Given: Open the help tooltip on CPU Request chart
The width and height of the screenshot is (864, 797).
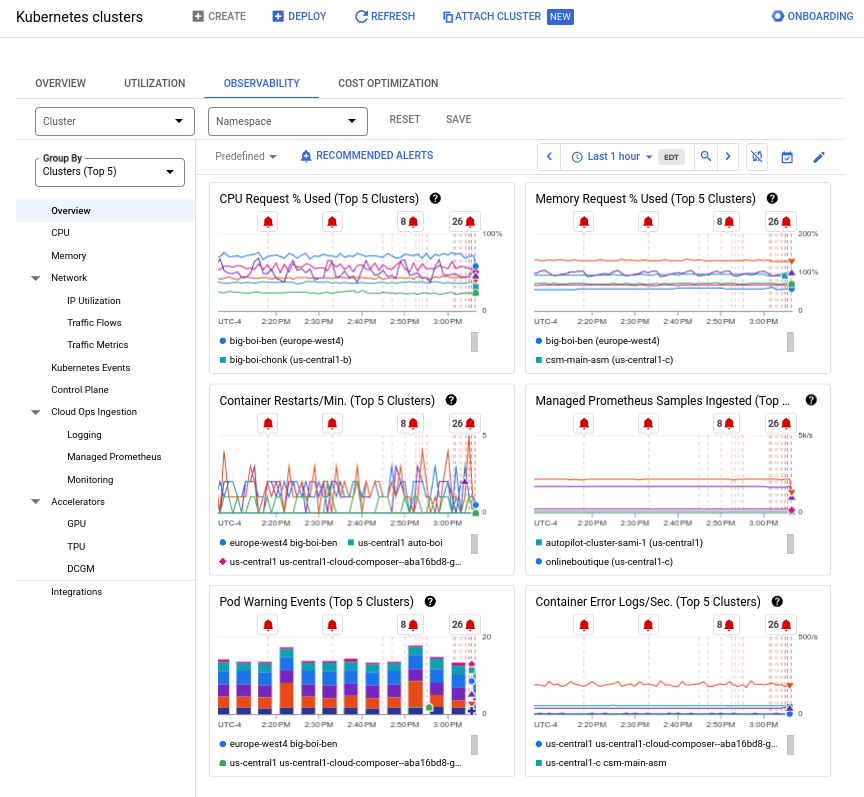Looking at the screenshot, I should (435, 198).
